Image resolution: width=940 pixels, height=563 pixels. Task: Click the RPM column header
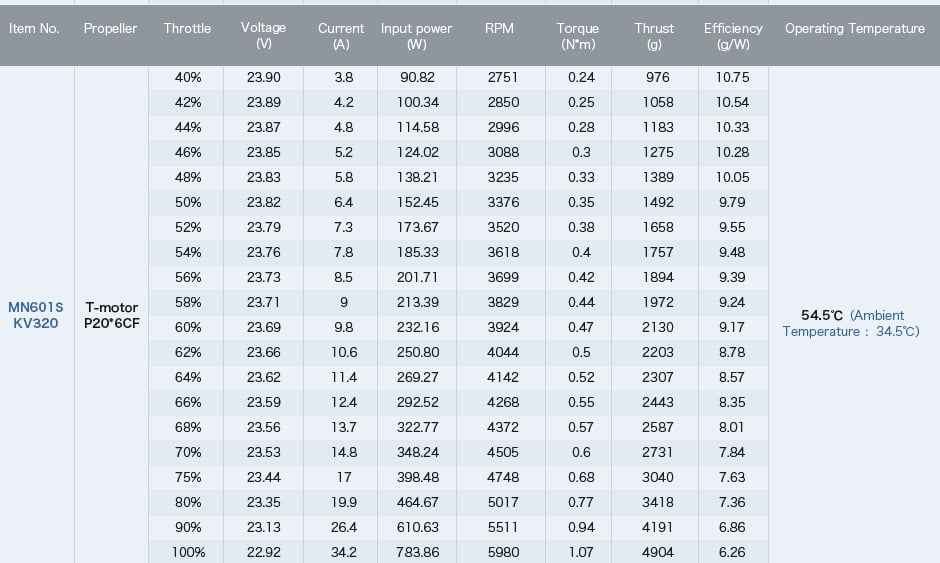click(x=499, y=28)
